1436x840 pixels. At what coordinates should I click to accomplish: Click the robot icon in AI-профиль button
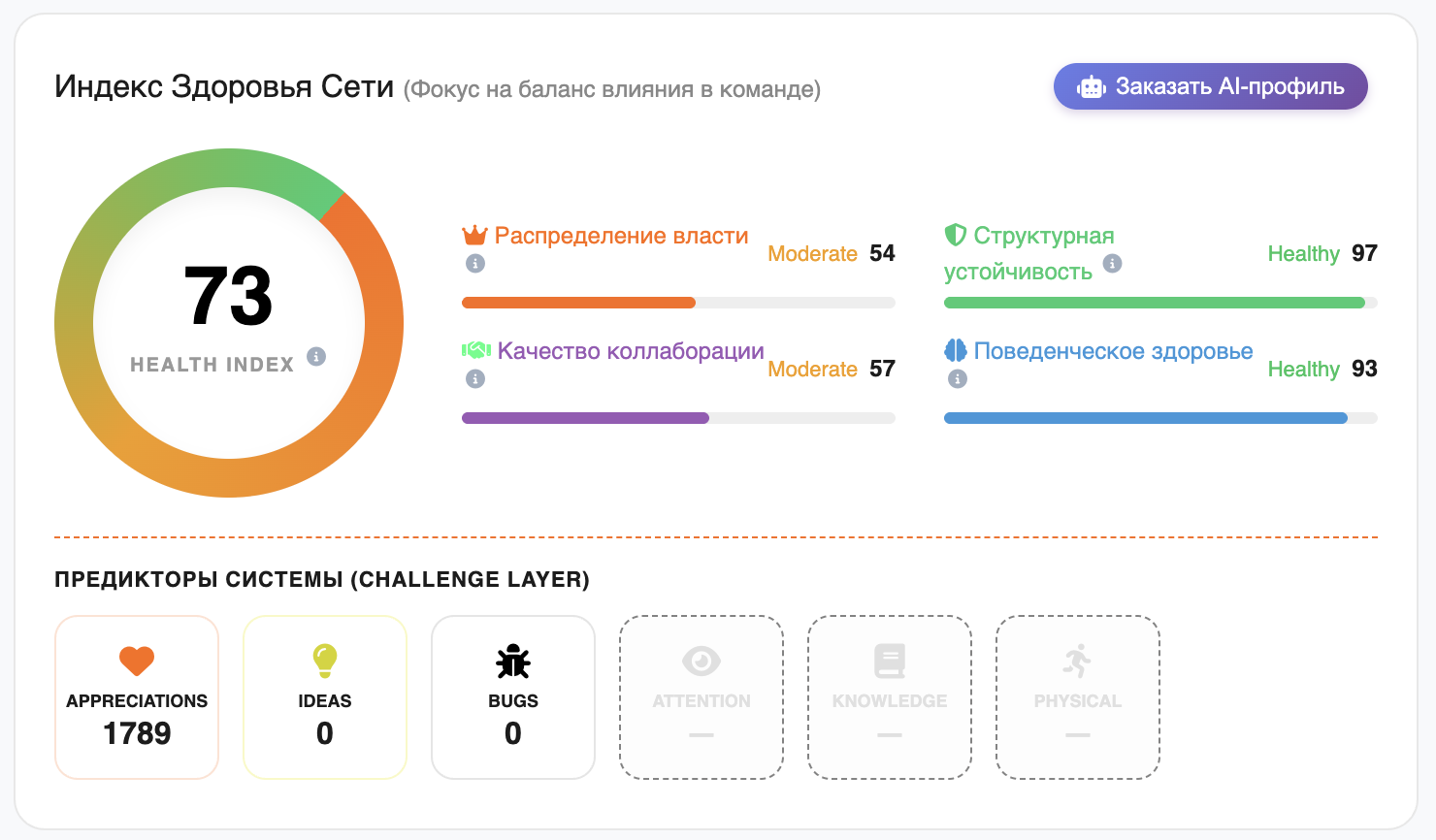click(1092, 87)
